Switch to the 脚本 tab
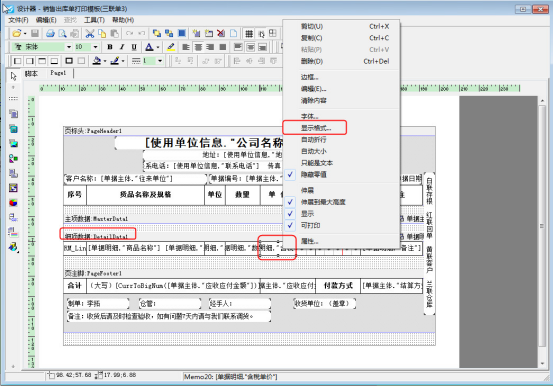Screen dimensions: 553x386 [x=31, y=73]
